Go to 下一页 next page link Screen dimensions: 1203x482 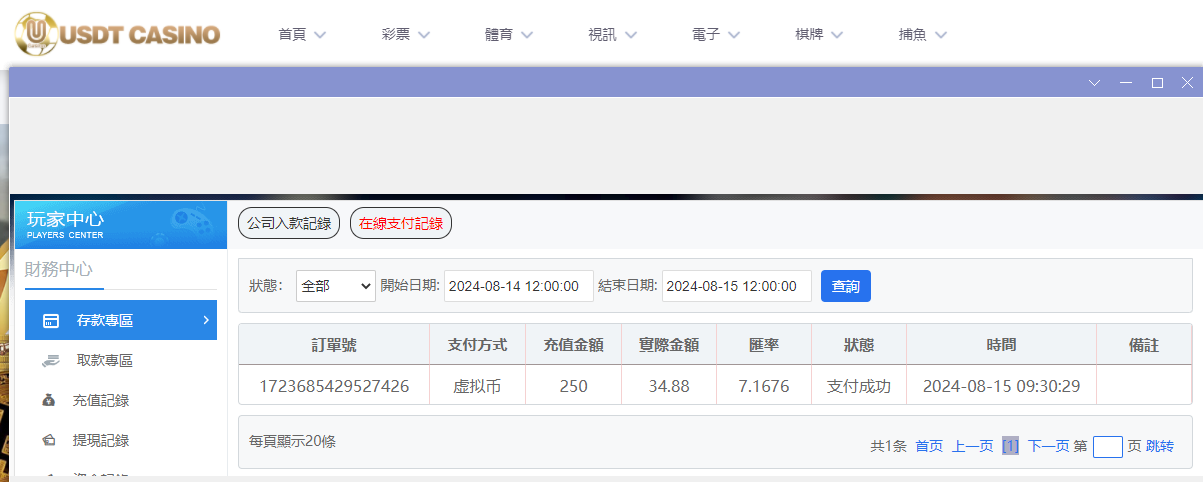click(x=1048, y=446)
